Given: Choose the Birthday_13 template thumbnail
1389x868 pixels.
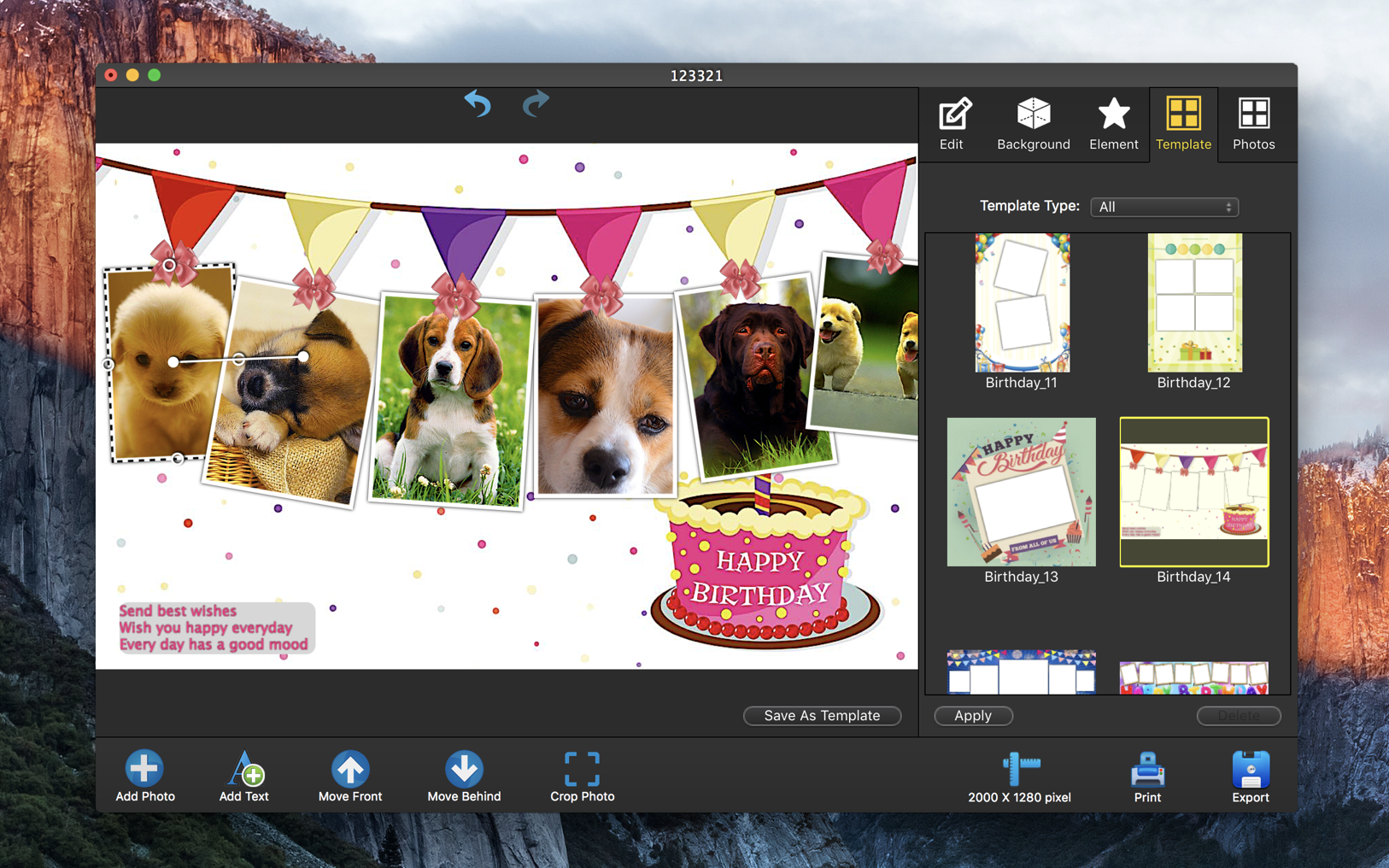Looking at the screenshot, I should (x=1022, y=492).
